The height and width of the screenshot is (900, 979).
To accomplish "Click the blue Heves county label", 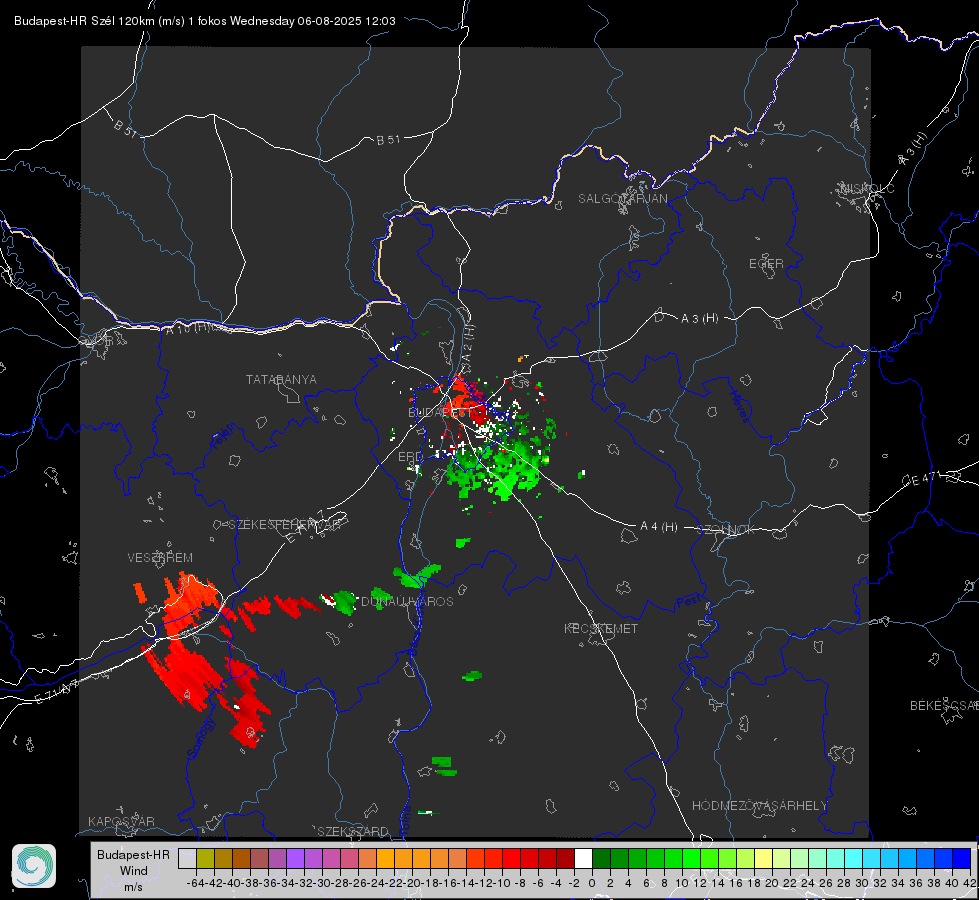I will [740, 406].
